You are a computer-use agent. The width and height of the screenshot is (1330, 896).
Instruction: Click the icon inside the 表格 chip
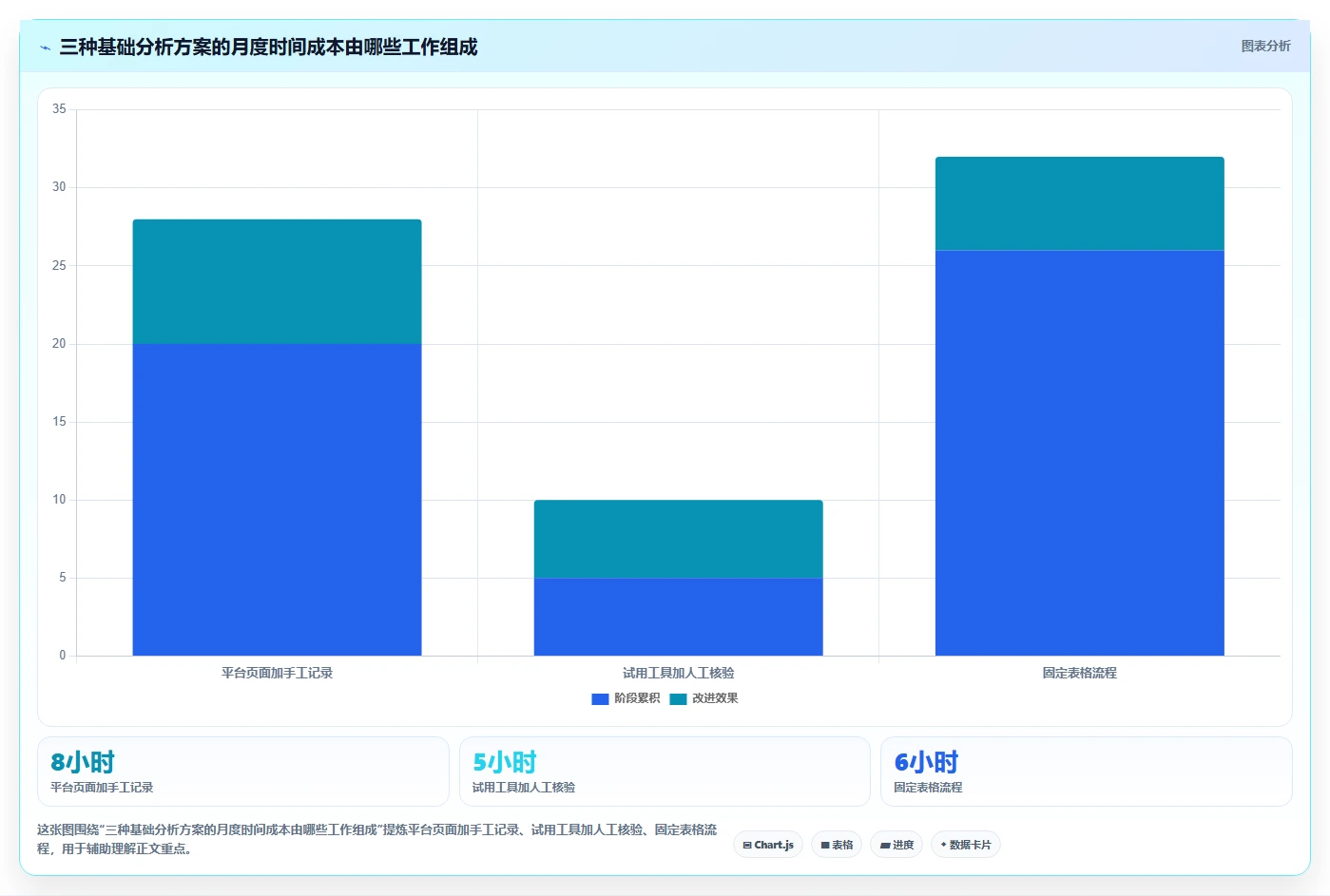[x=825, y=845]
